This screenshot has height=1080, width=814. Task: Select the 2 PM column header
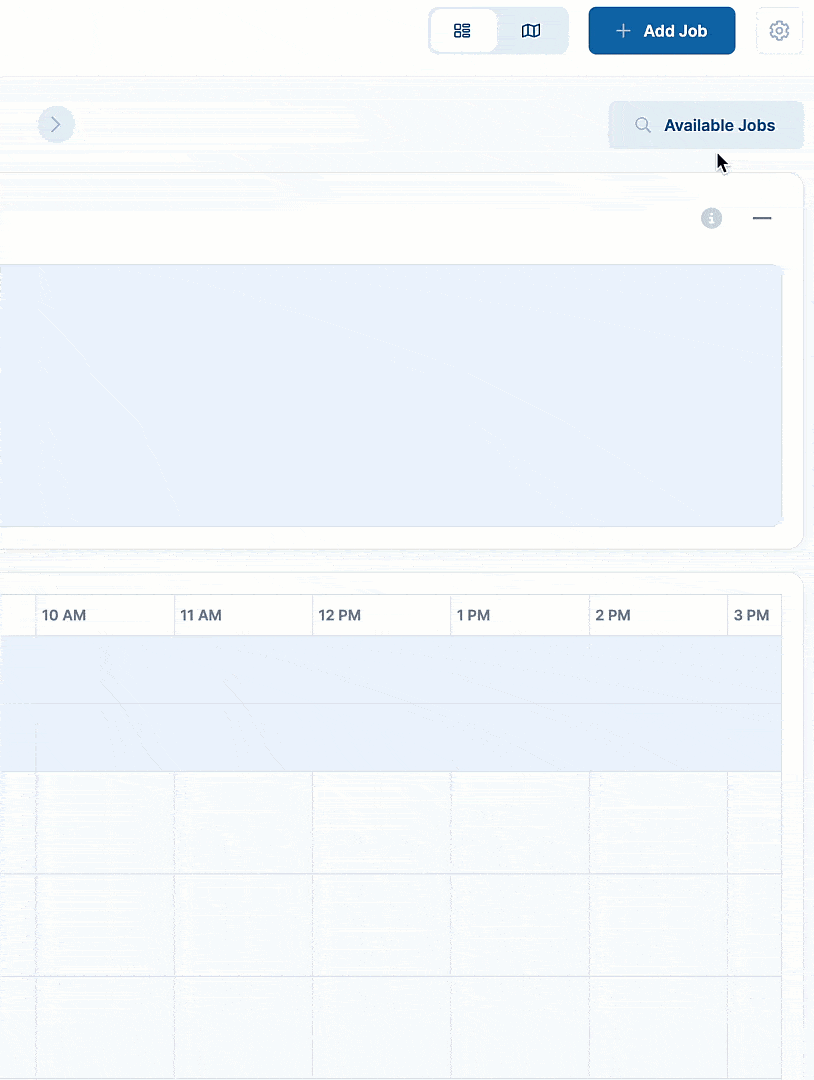657,615
